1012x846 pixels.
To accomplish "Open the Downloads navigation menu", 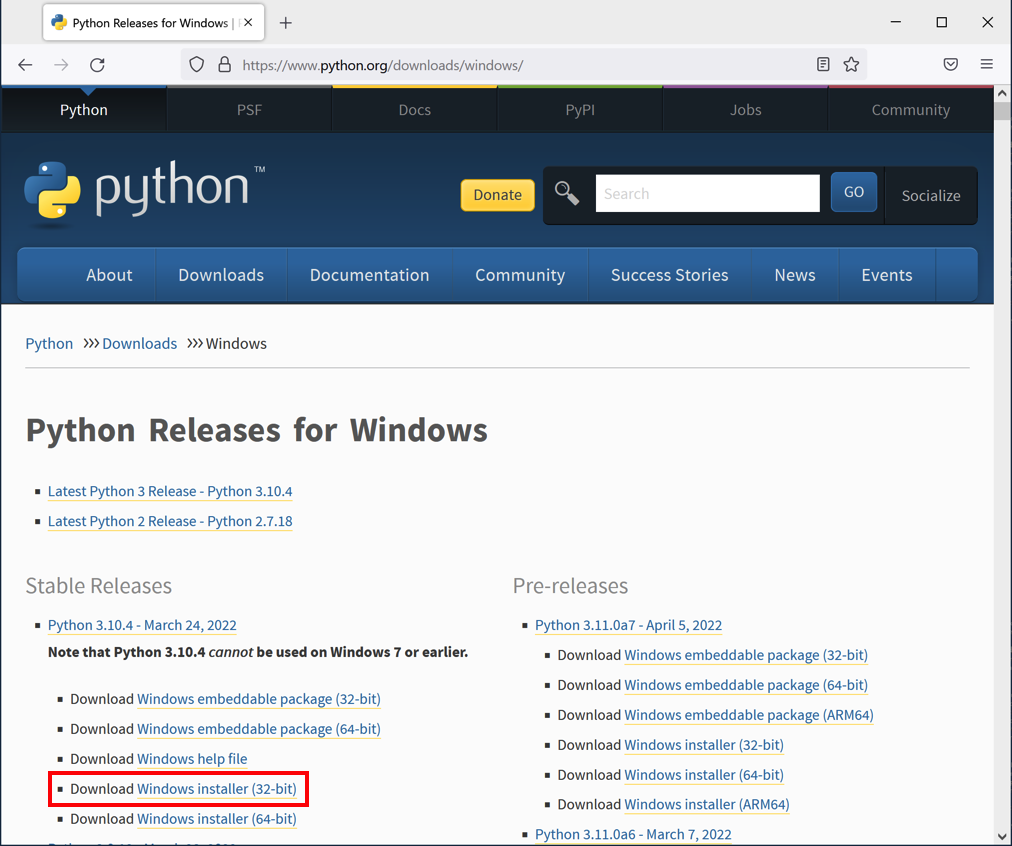I will (x=221, y=275).
